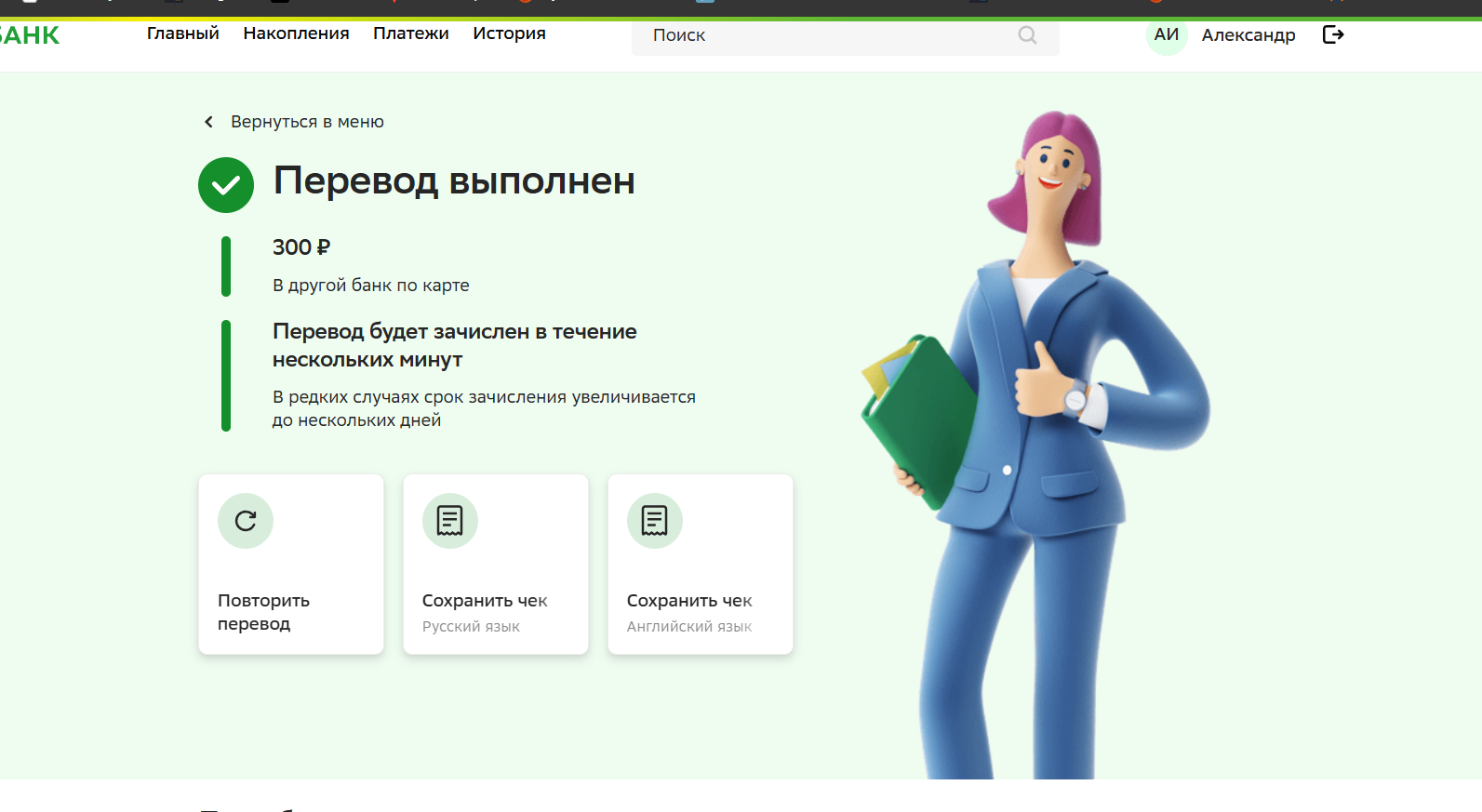Click the В редких случаях срок зачисления note
This screenshot has width=1482, height=812.
tap(484, 408)
